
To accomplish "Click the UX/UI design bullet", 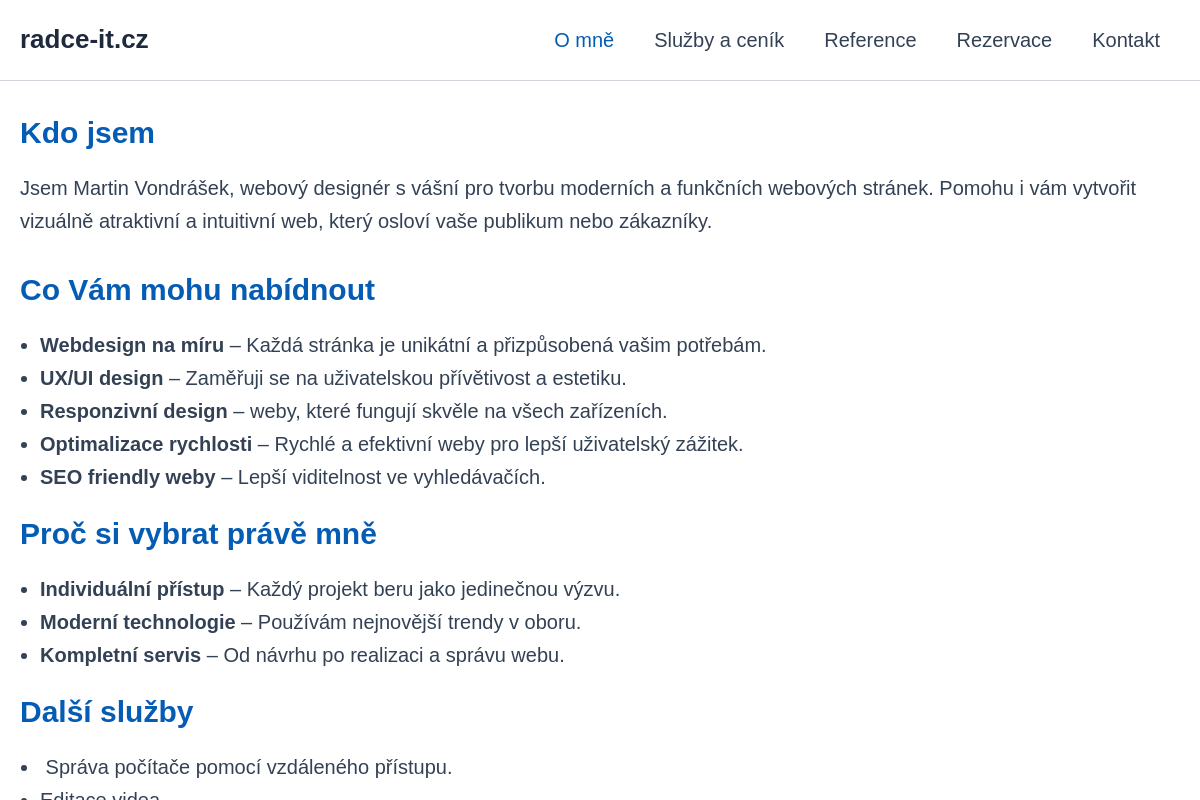I will [333, 378].
